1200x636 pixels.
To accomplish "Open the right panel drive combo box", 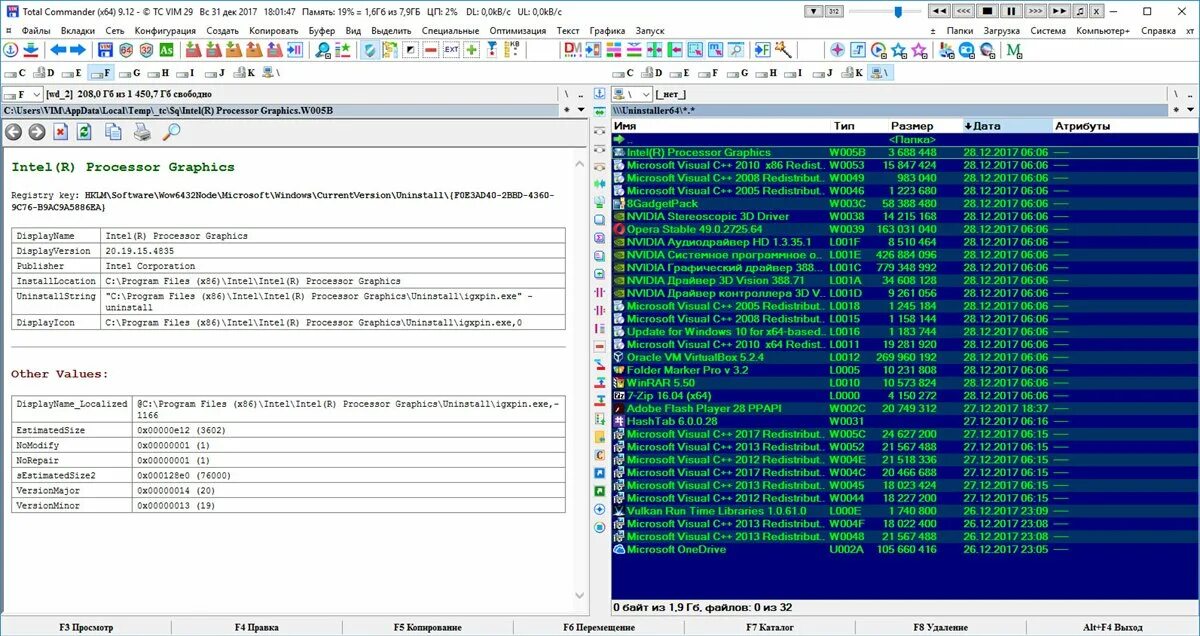I will pyautogui.click(x=632, y=94).
